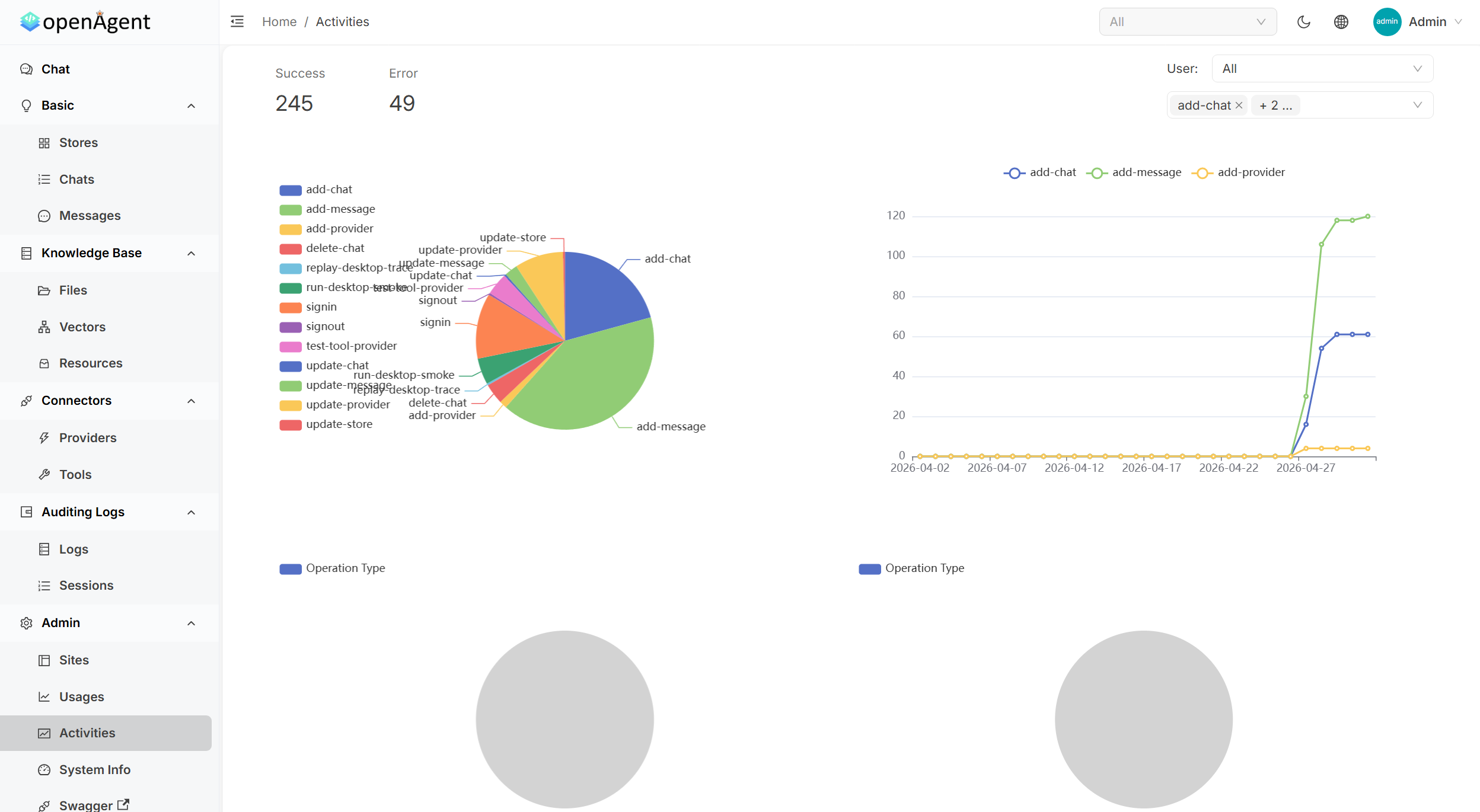Viewport: 1480px width, 812px height.
Task: Click add-chat blue legend swatch in pie
Action: pos(291,190)
